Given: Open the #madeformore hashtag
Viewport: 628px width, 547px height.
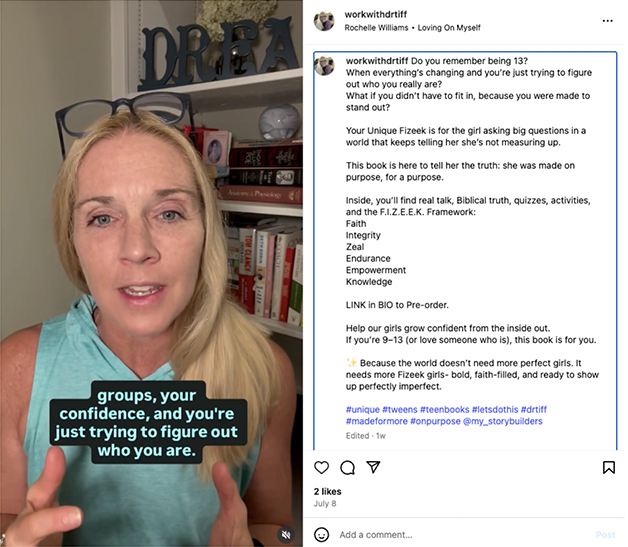Looking at the screenshot, I should tap(376, 421).
